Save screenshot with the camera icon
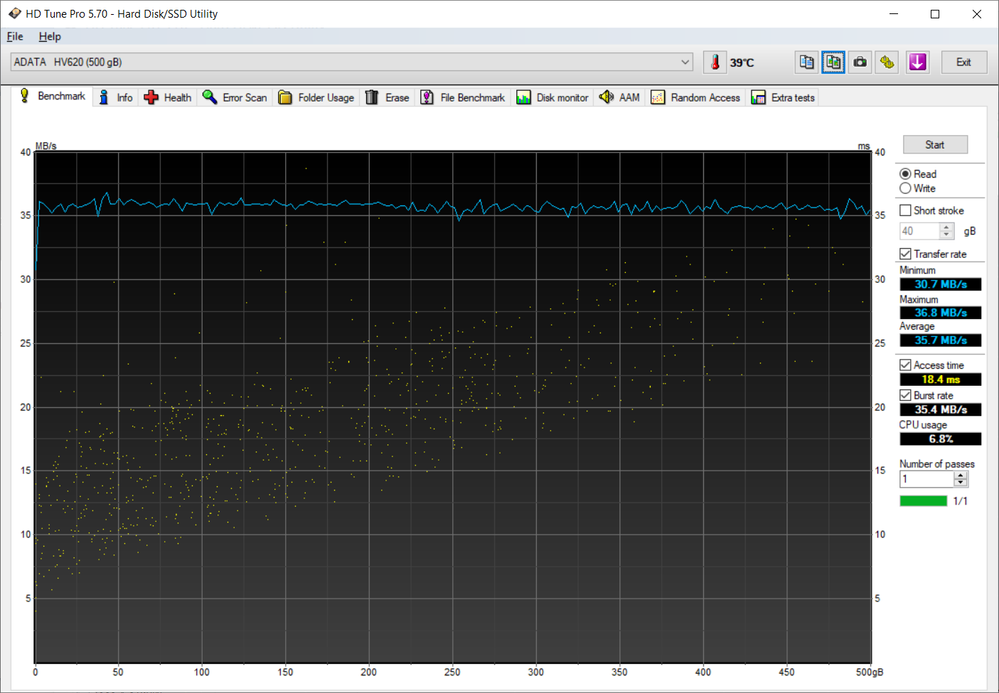Image resolution: width=999 pixels, height=693 pixels. 860,62
